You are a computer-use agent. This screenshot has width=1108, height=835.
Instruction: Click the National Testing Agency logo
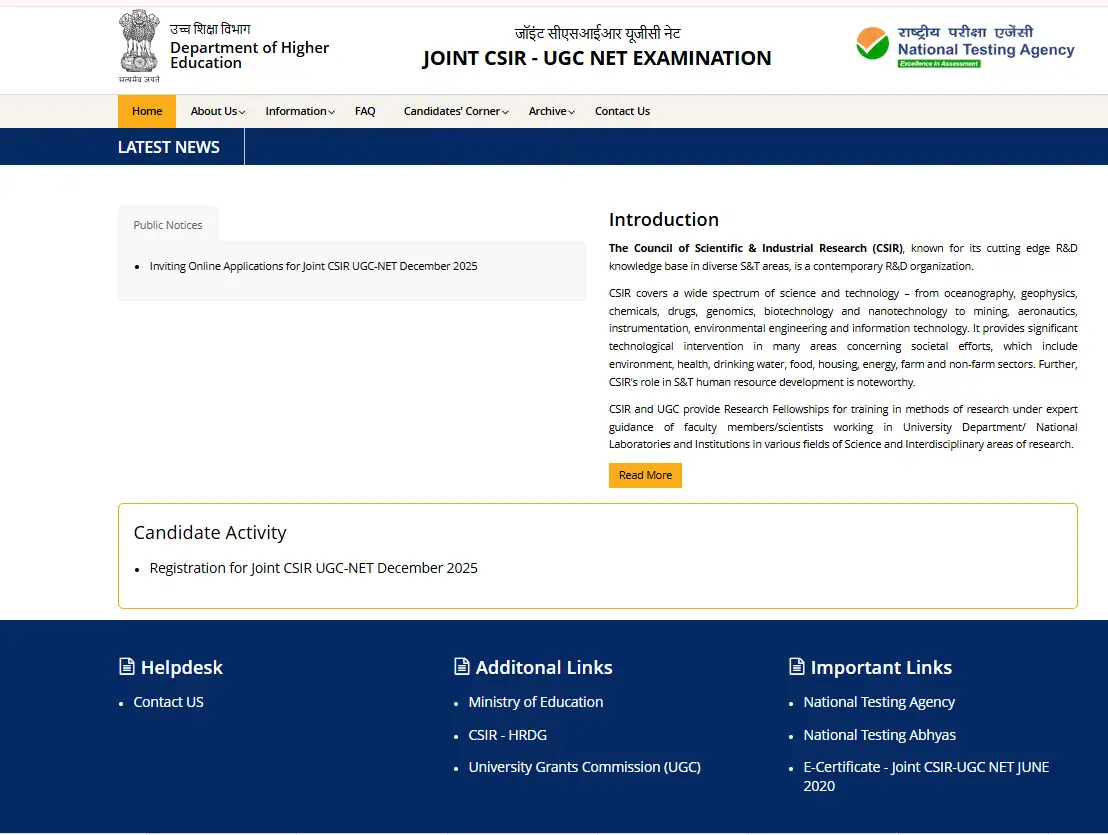(x=963, y=44)
